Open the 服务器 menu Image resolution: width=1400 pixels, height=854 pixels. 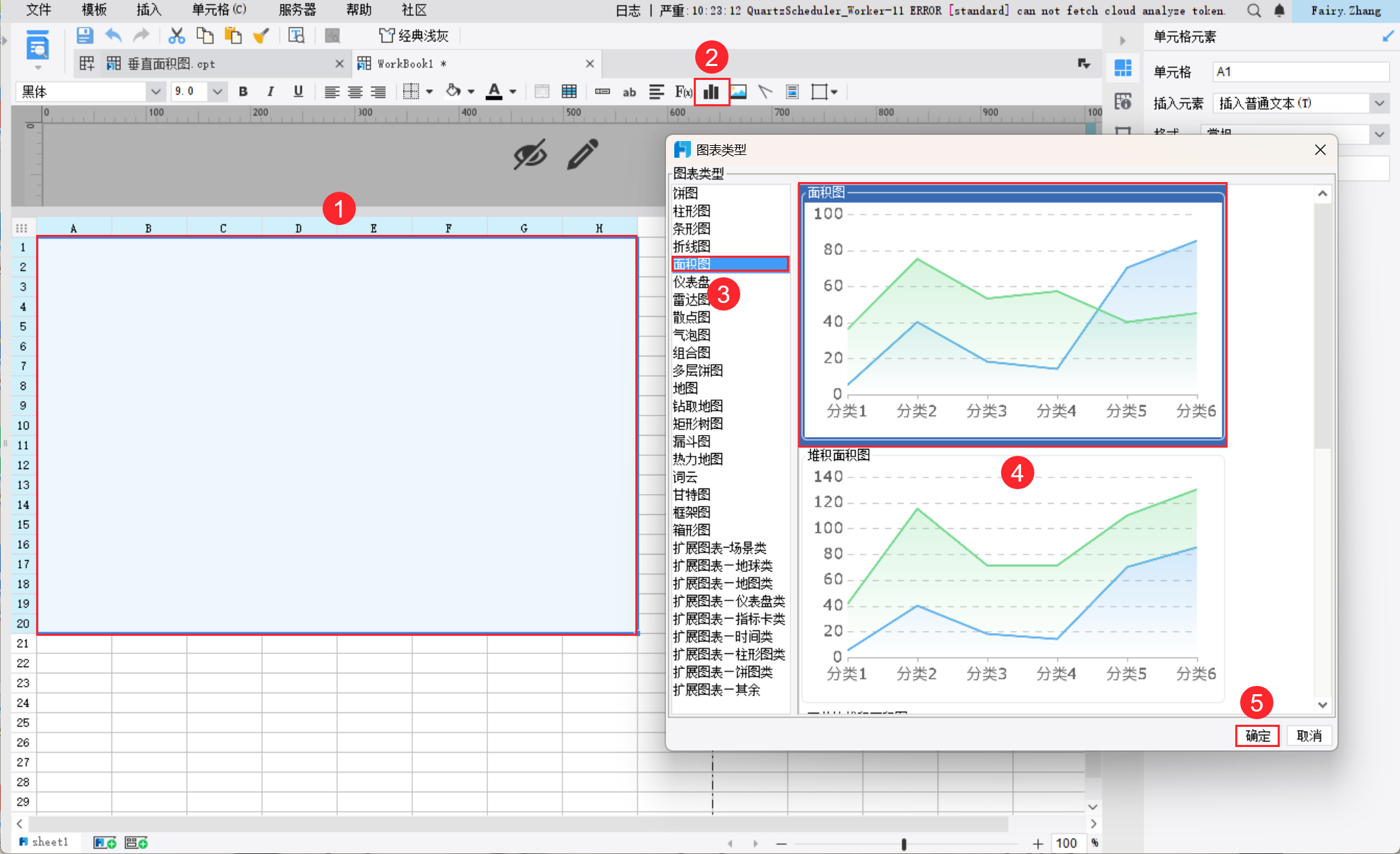tap(297, 10)
